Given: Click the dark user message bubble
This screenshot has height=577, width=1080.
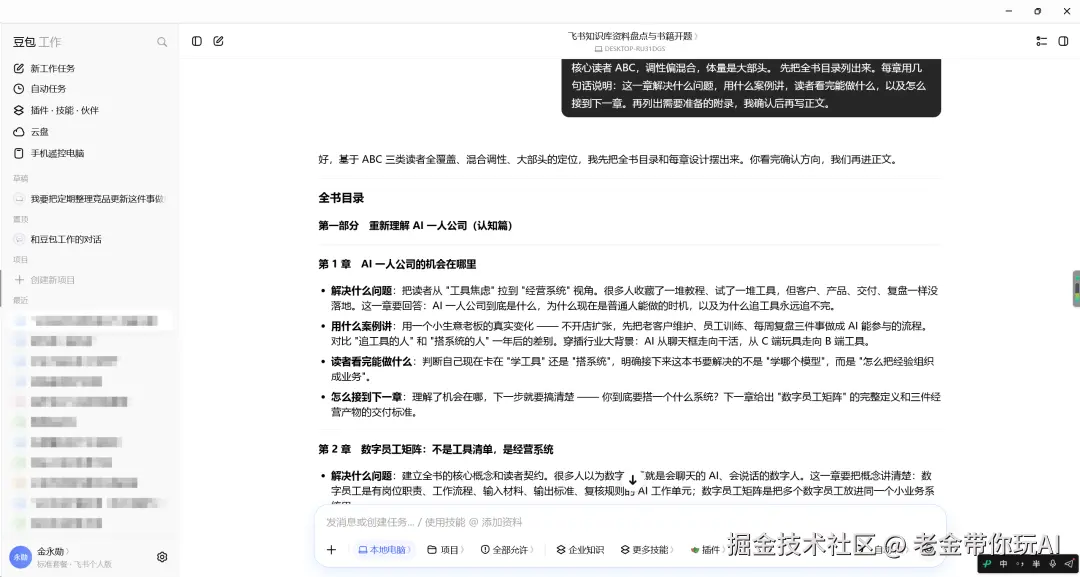Looking at the screenshot, I should tap(751, 87).
